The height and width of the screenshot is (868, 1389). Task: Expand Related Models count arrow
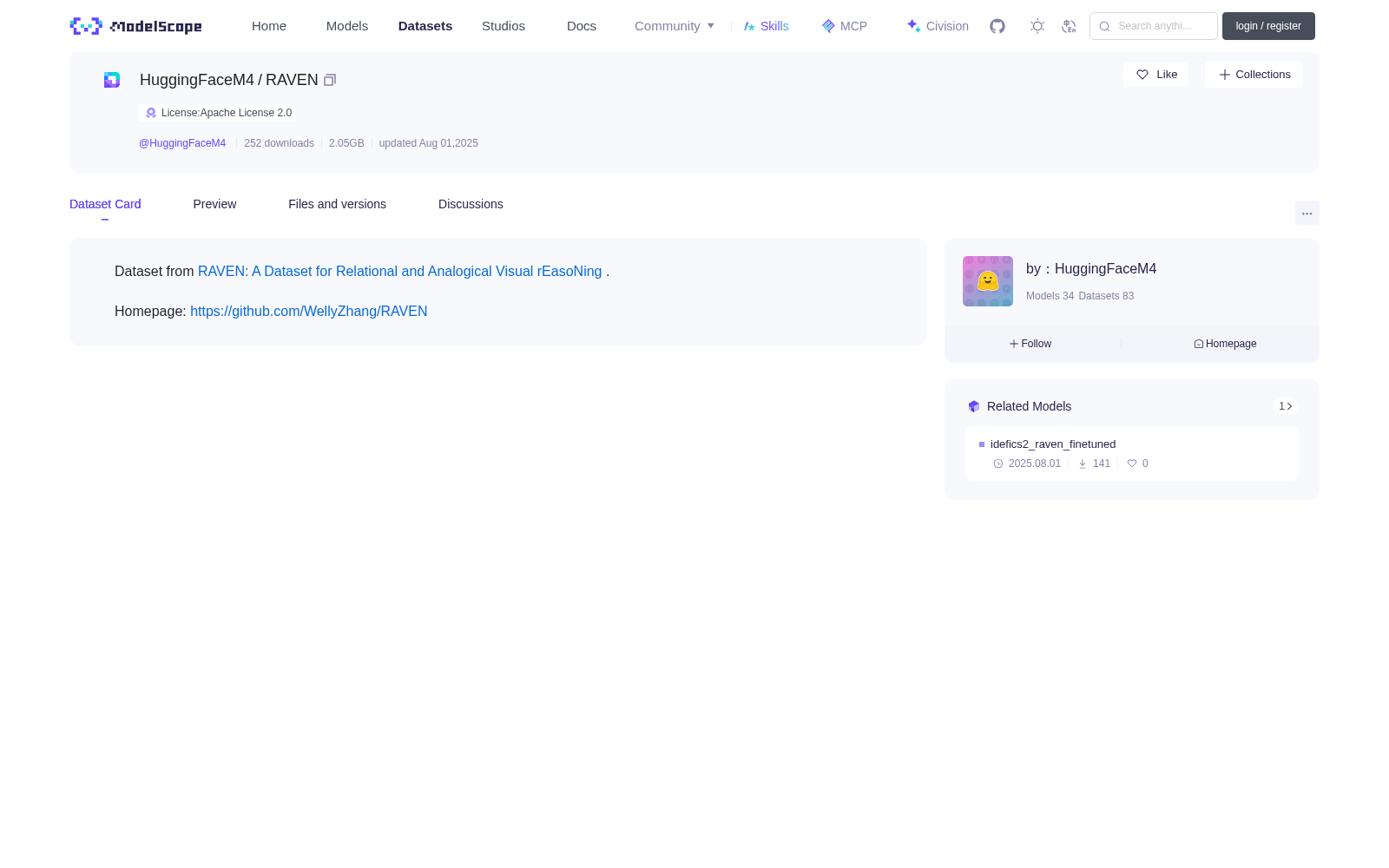coord(1286,406)
